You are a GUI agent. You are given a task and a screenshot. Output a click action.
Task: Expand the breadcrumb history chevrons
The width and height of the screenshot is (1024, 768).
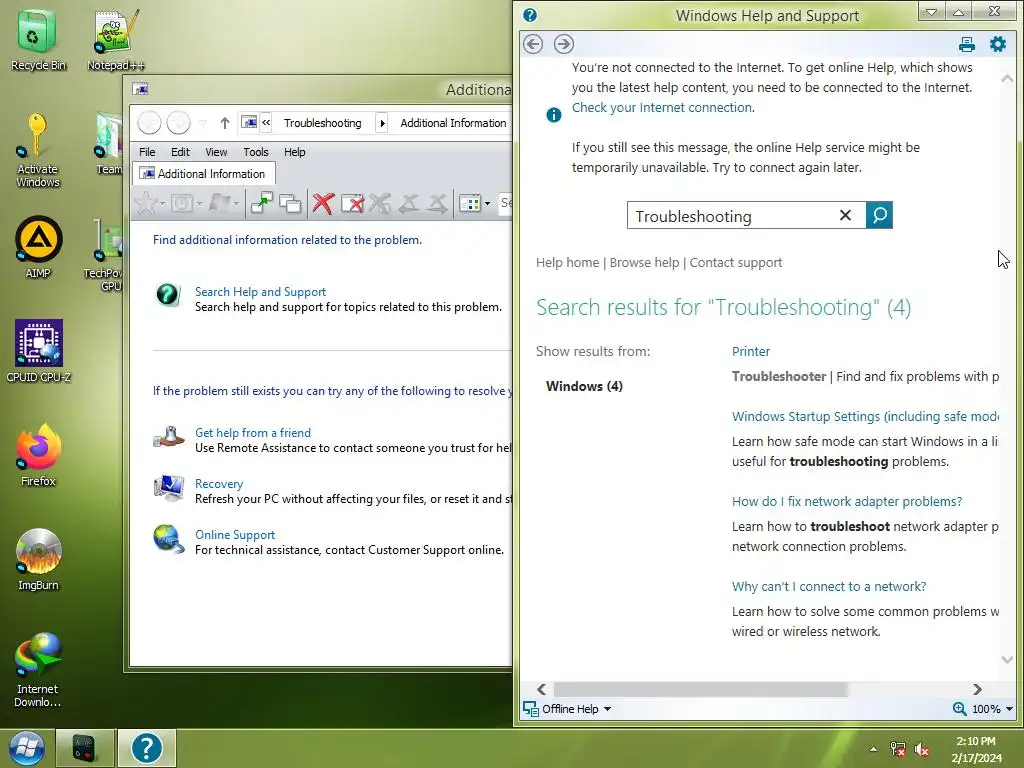point(266,123)
